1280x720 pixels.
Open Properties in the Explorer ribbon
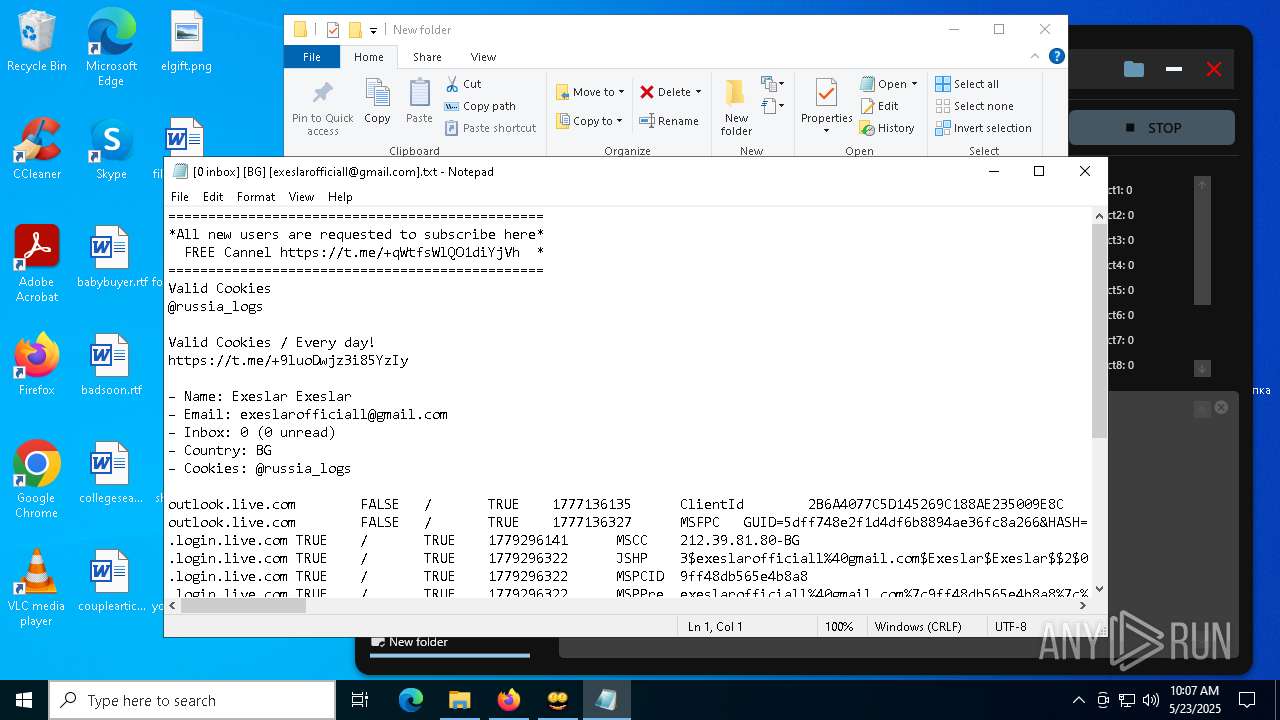826,108
